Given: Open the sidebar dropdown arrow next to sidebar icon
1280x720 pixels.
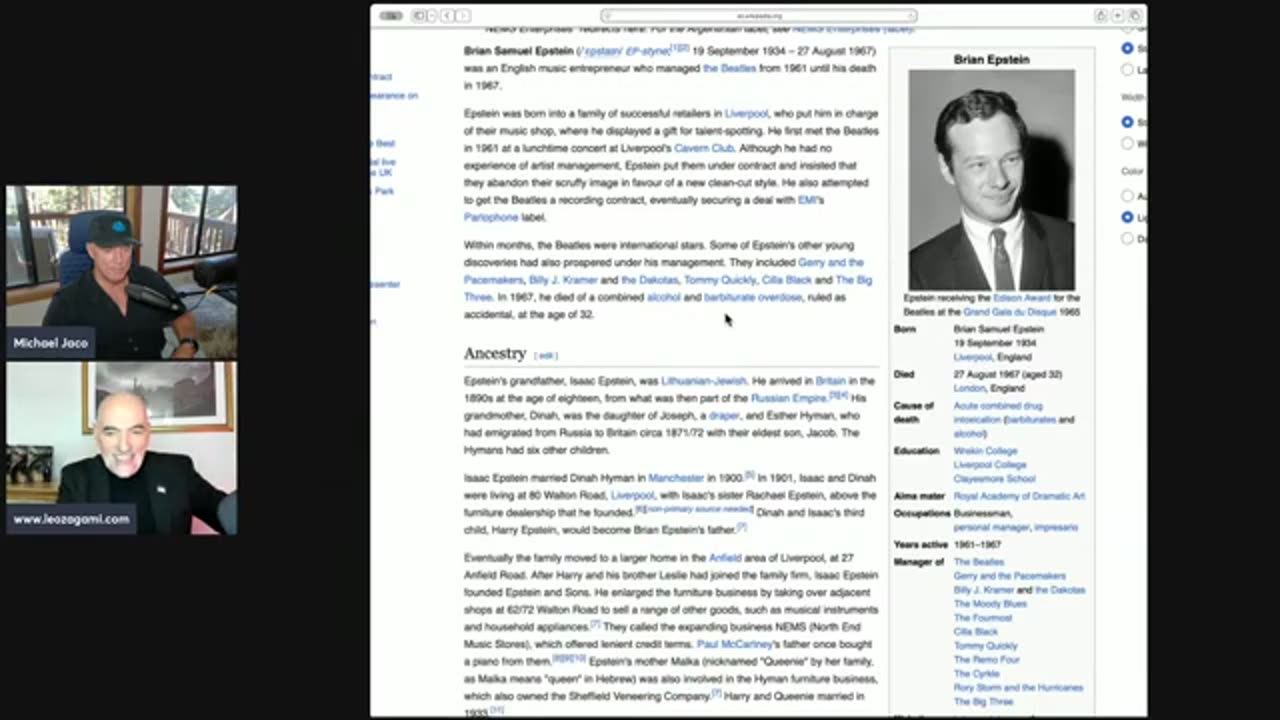Looking at the screenshot, I should tap(432, 16).
